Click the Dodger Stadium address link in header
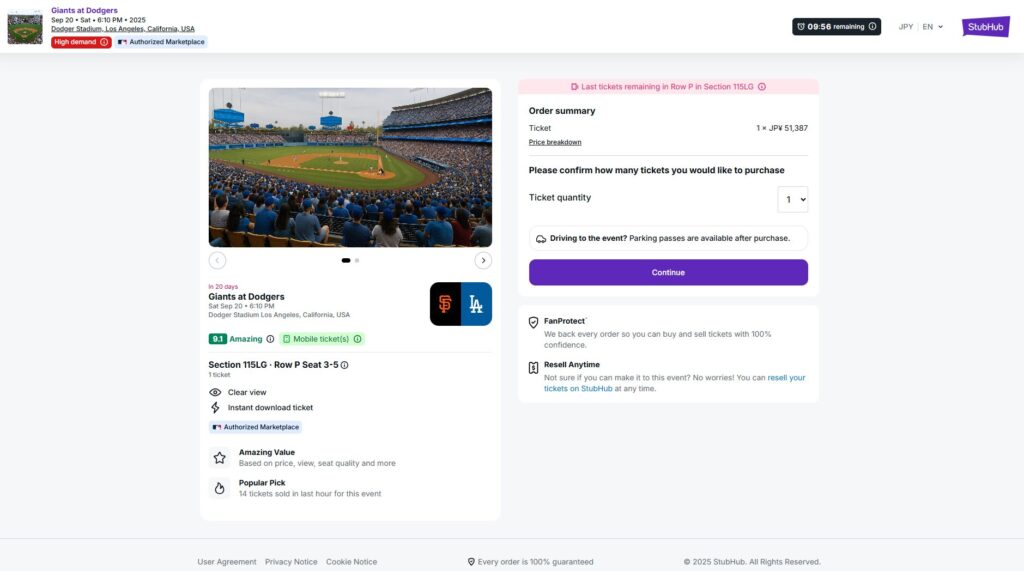 (123, 29)
